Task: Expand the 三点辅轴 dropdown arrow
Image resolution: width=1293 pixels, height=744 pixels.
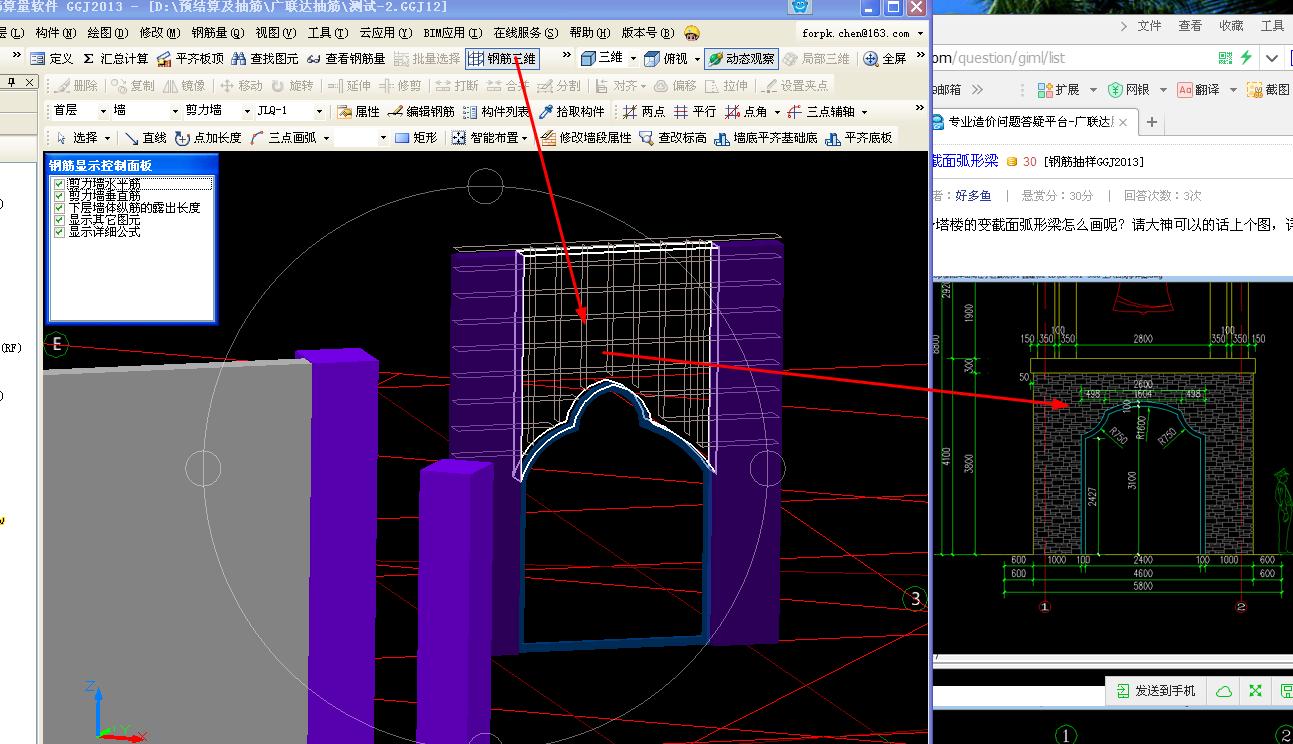Action: tap(864, 112)
